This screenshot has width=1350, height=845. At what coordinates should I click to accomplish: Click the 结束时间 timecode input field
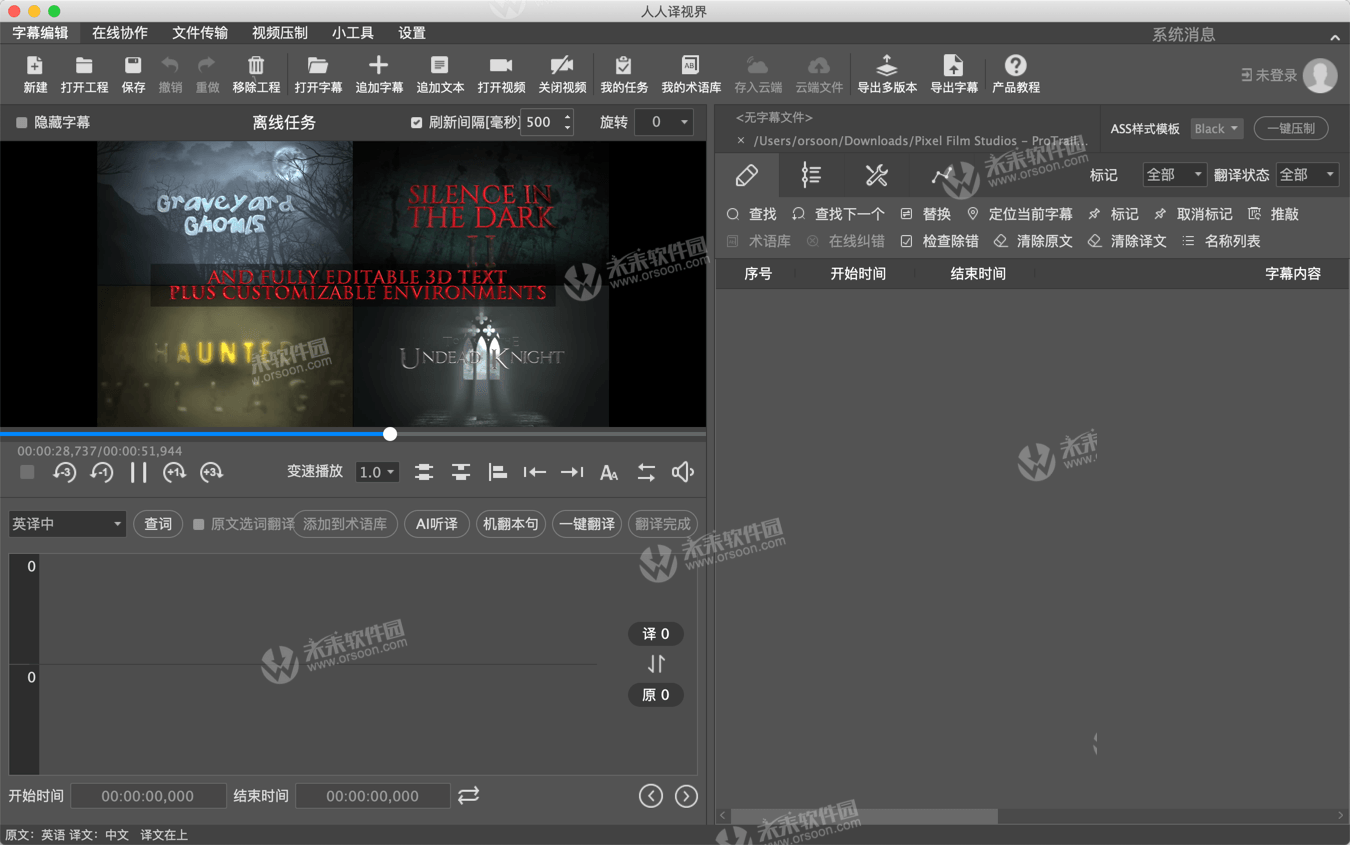click(373, 796)
